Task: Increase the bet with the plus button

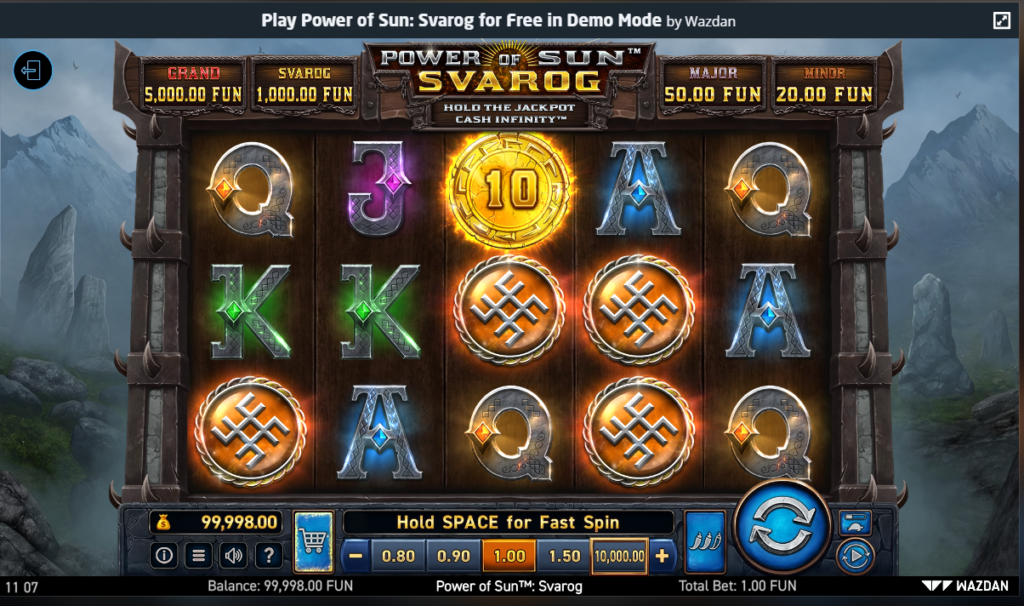Action: [662, 556]
